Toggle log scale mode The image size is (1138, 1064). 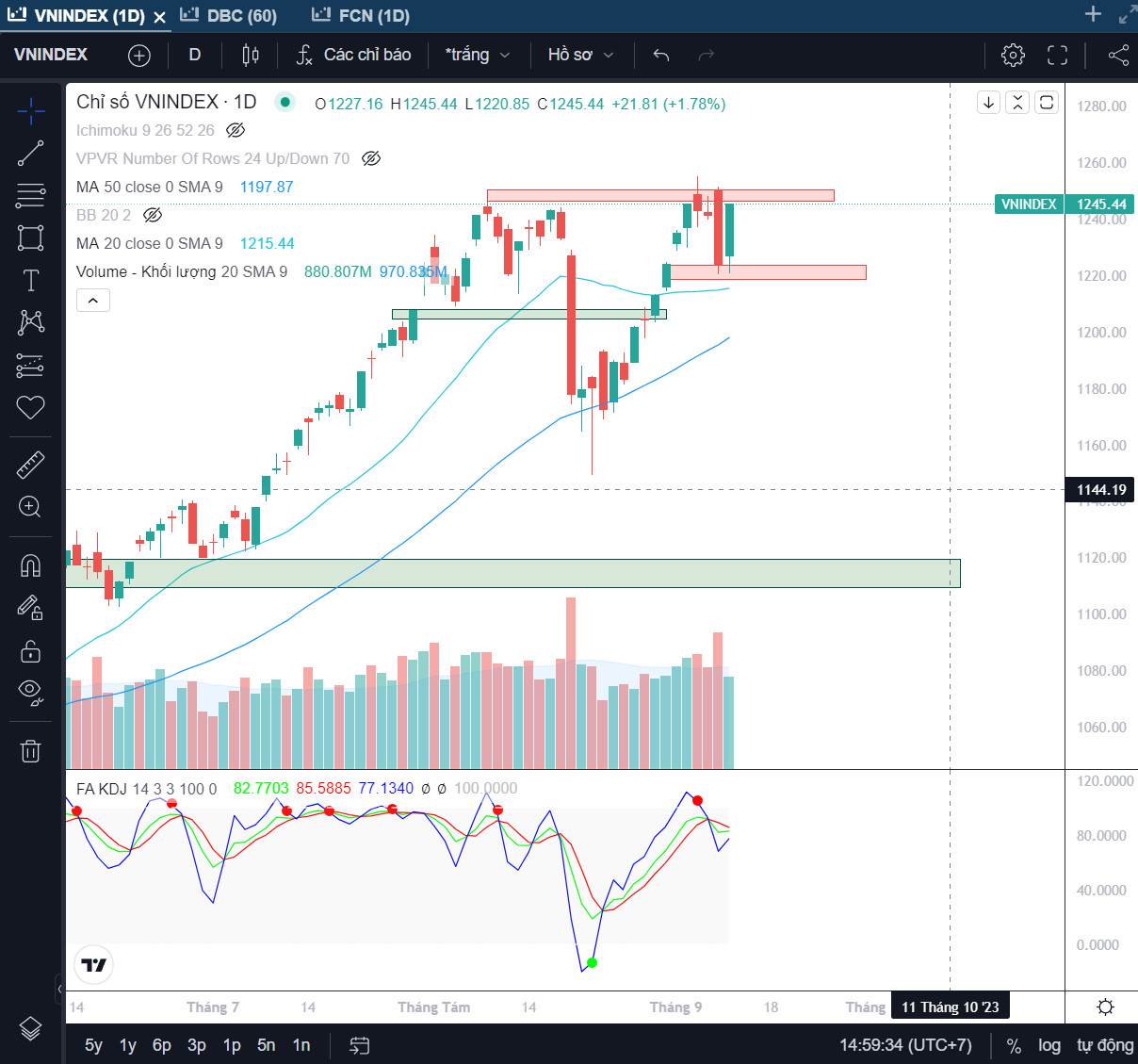[x=1049, y=1045]
